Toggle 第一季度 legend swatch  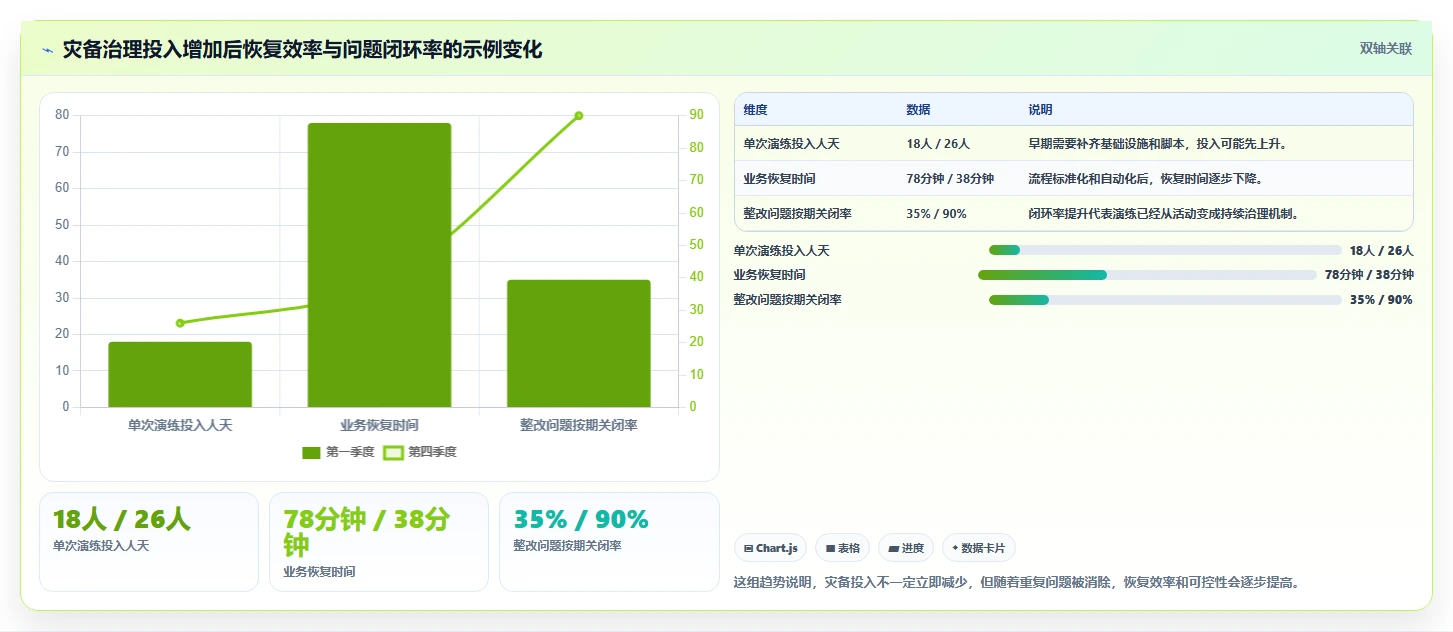click(x=311, y=452)
